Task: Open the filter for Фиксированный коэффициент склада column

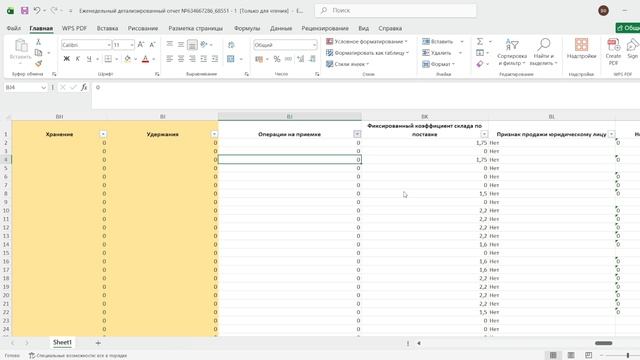Action: tap(484, 134)
